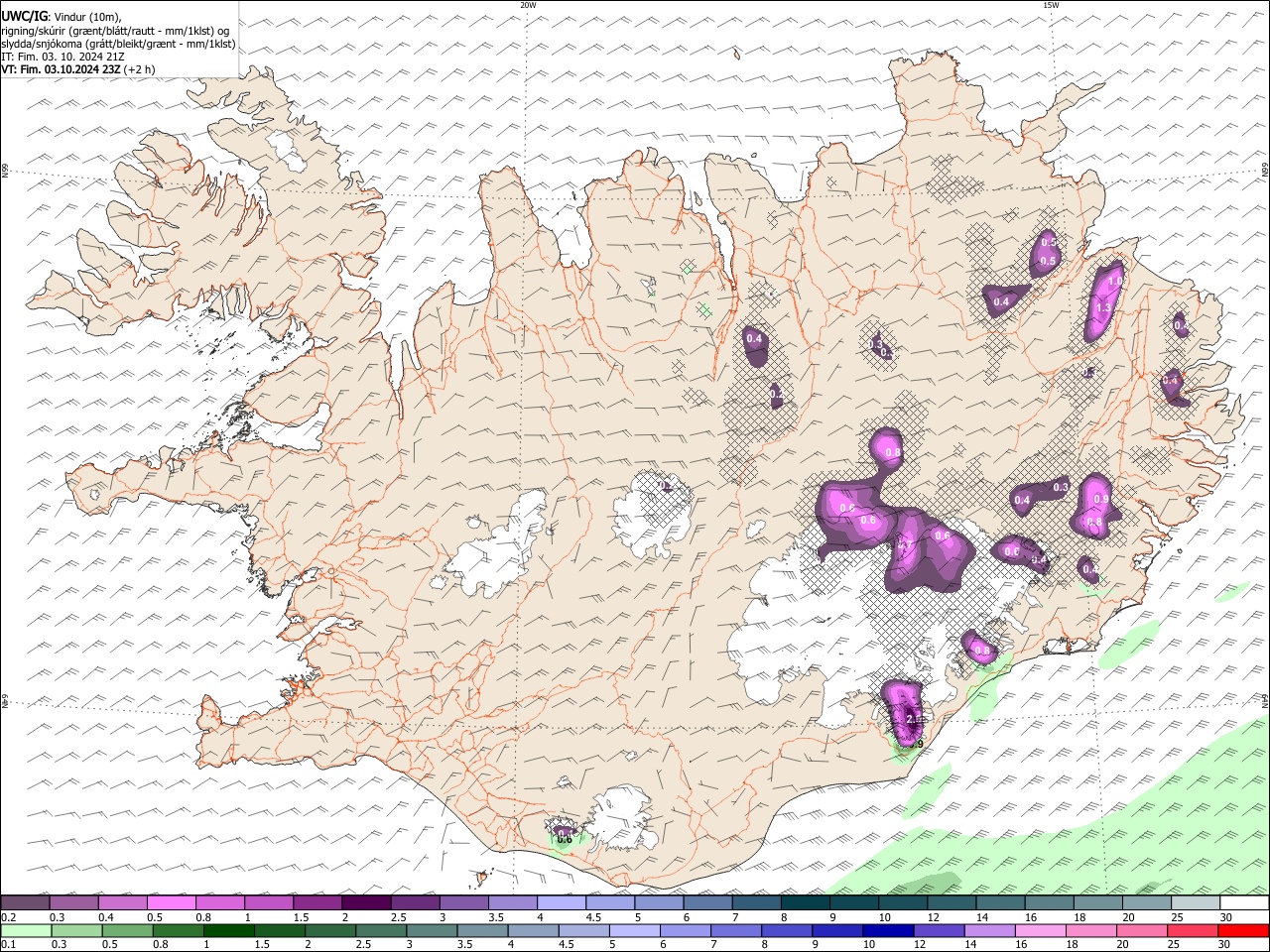This screenshot has height=952, width=1270.
Task: Select the lower legend swatch between 25 and 30
Action: point(1193,931)
